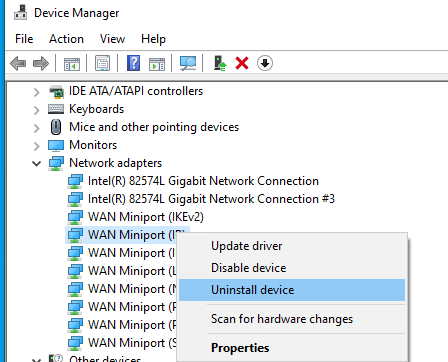Click red X Uninstall device toolbar icon
The height and width of the screenshot is (362, 448).
coord(242,63)
